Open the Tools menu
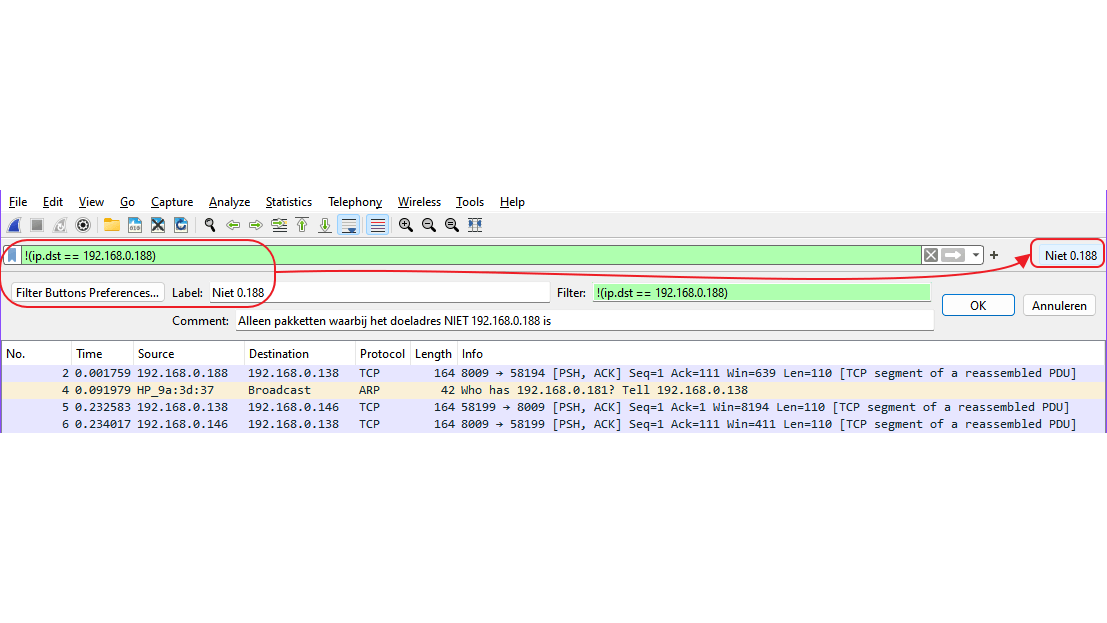The image size is (1107, 623). [469, 202]
